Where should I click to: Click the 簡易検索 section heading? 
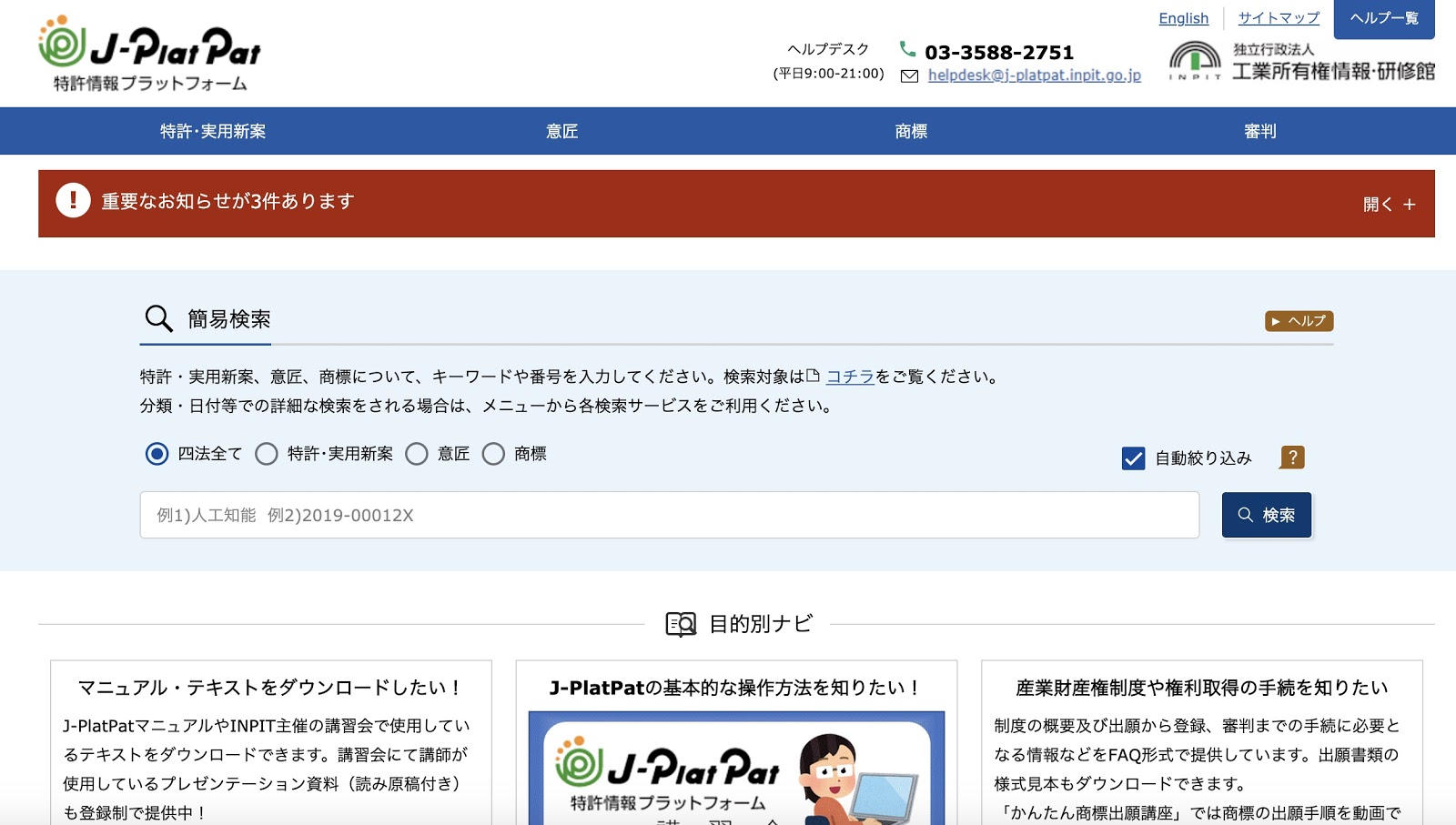229,319
